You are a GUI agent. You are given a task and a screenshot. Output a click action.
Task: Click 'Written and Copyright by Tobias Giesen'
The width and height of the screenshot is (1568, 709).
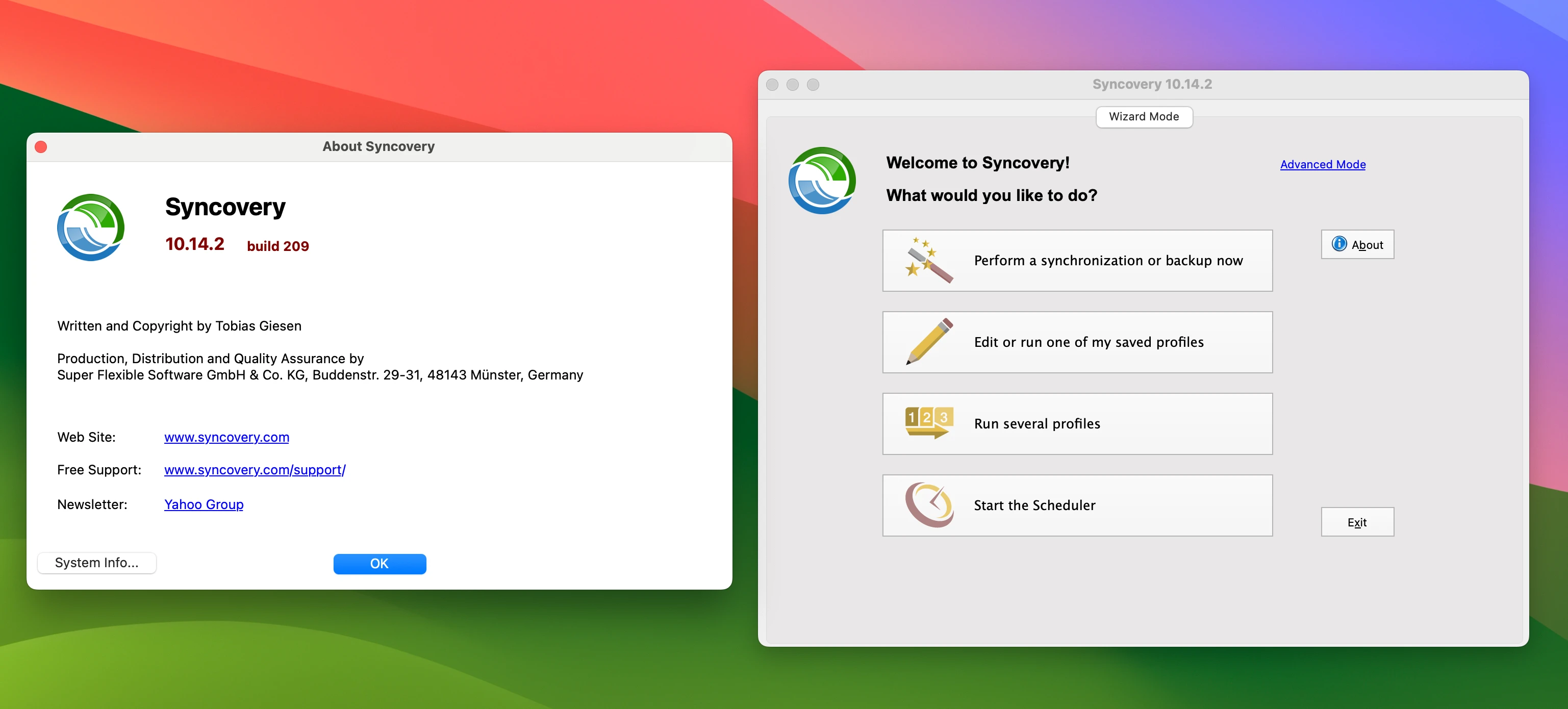coord(179,326)
